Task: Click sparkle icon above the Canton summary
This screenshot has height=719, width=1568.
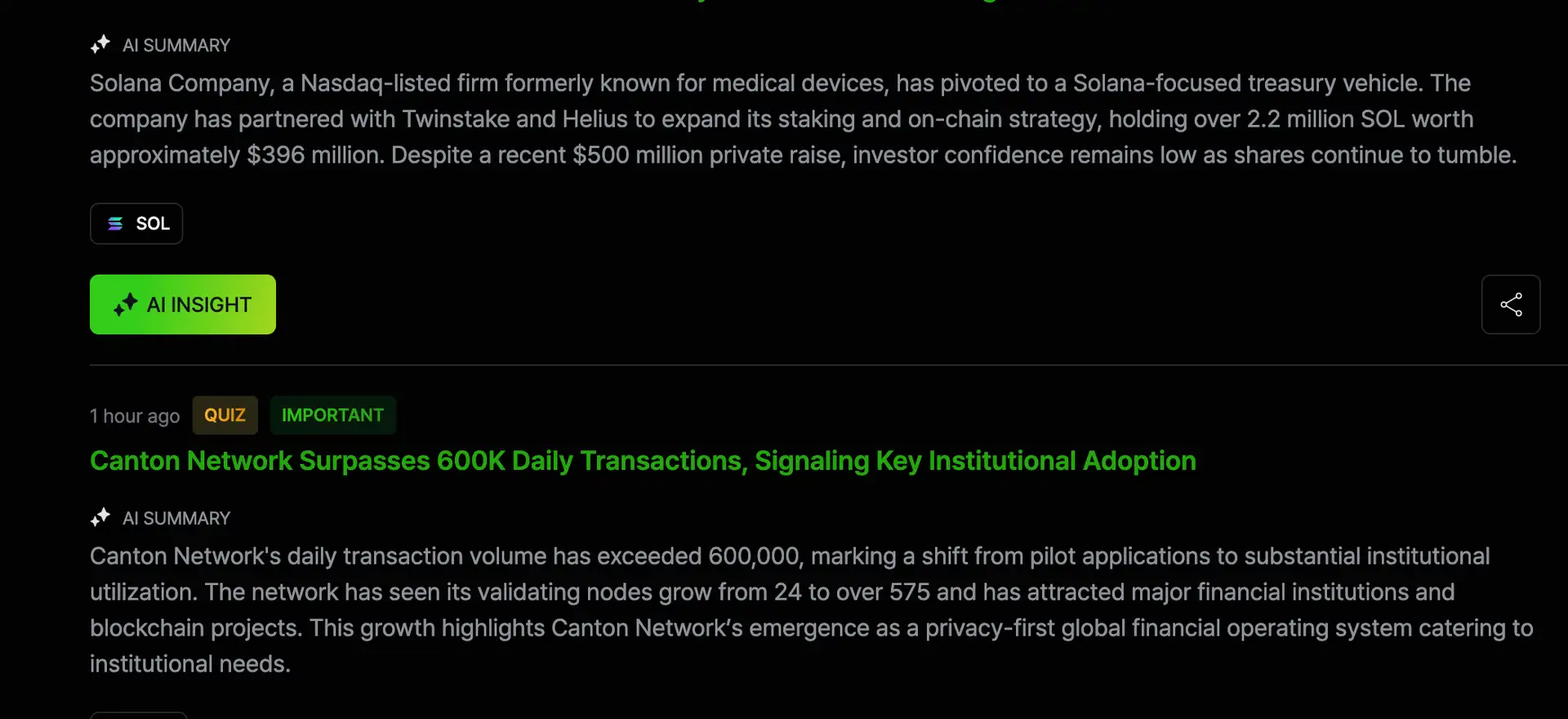Action: pyautogui.click(x=100, y=518)
